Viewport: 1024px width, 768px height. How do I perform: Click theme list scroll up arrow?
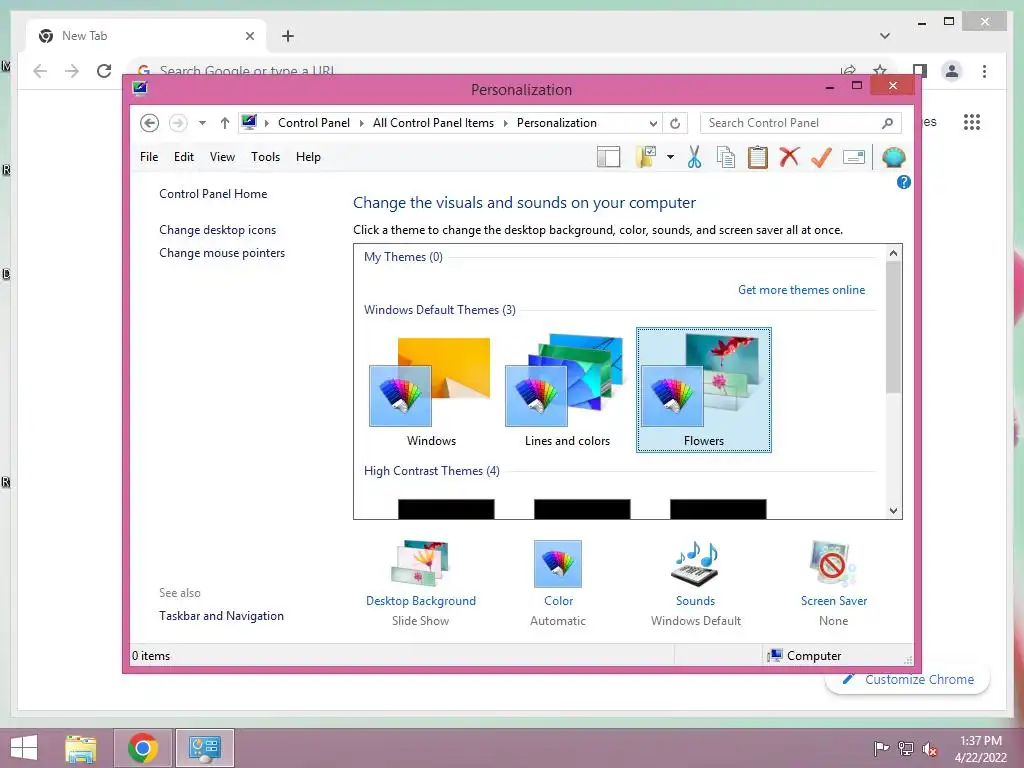893,253
